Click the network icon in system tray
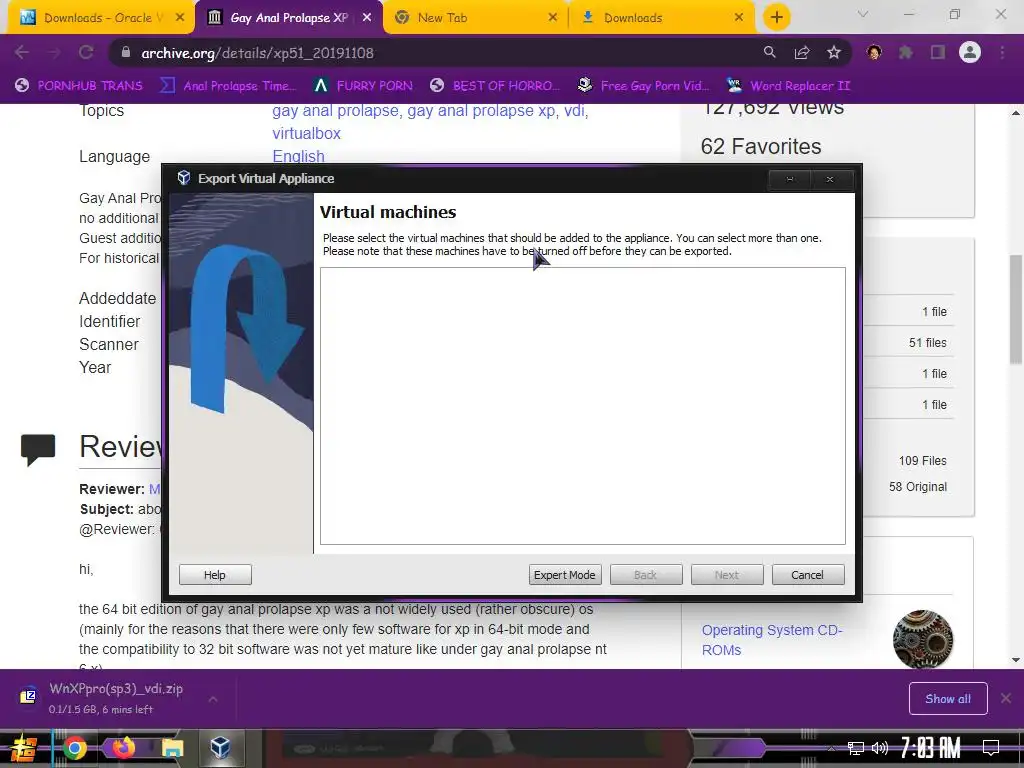 click(x=856, y=748)
